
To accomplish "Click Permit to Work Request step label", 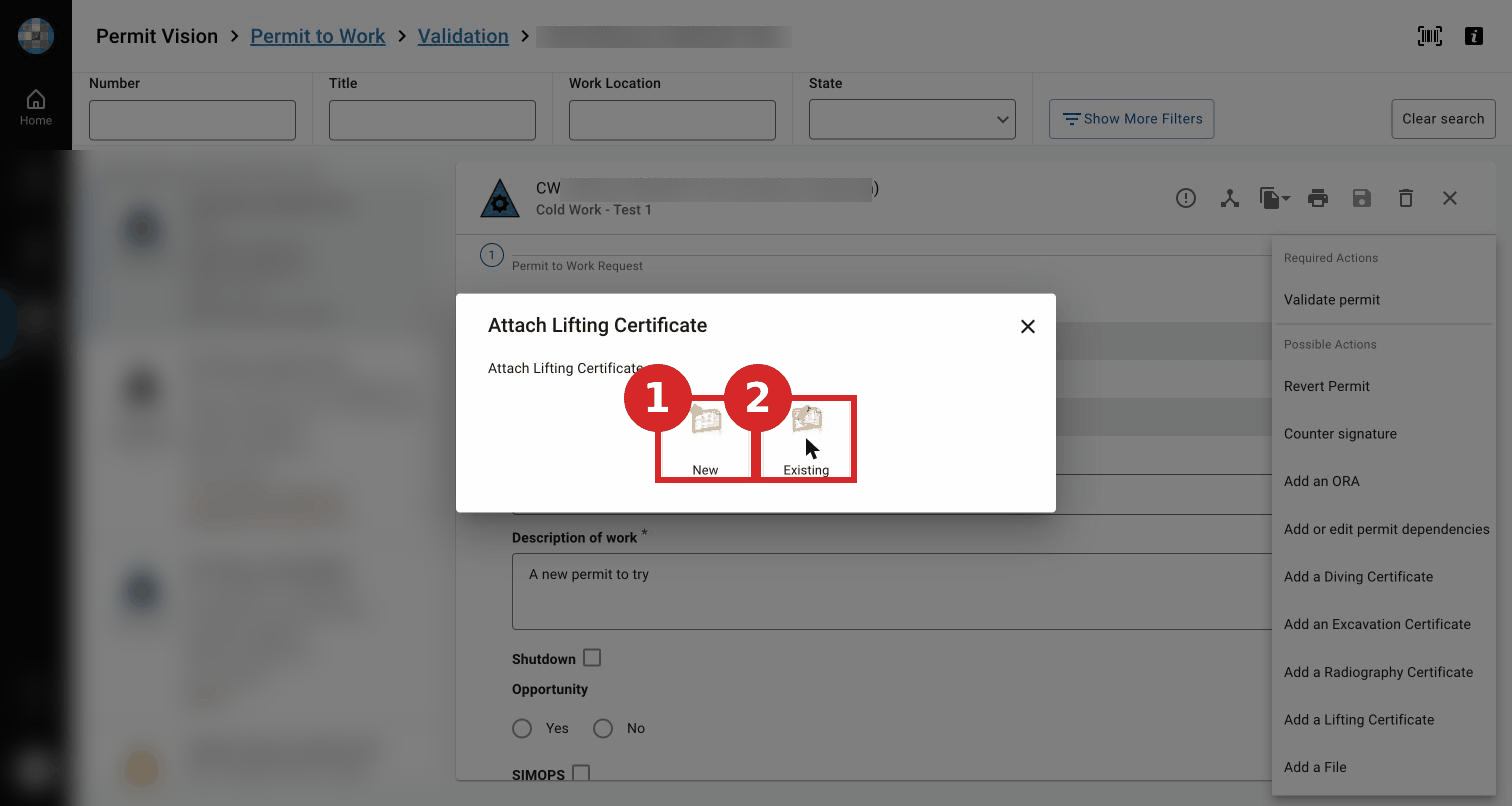I will coord(577,266).
